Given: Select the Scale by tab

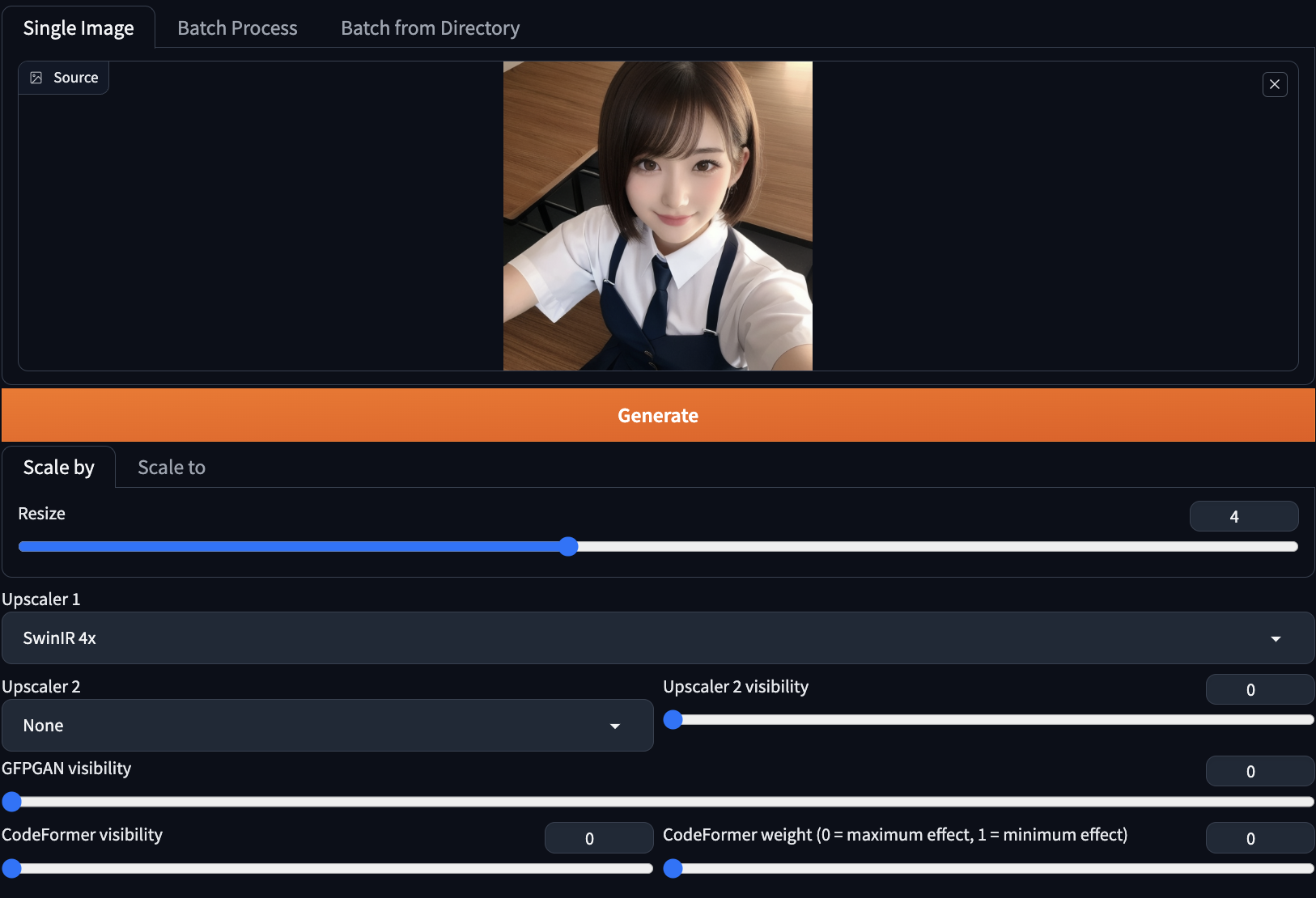Looking at the screenshot, I should (58, 467).
